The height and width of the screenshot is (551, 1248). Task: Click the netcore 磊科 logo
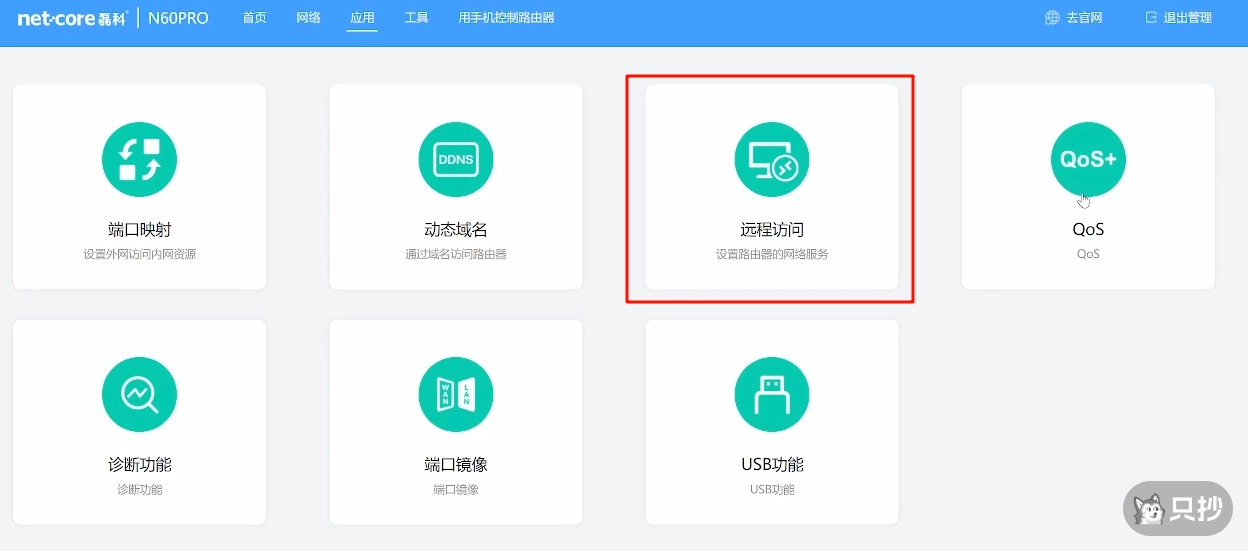click(x=72, y=18)
